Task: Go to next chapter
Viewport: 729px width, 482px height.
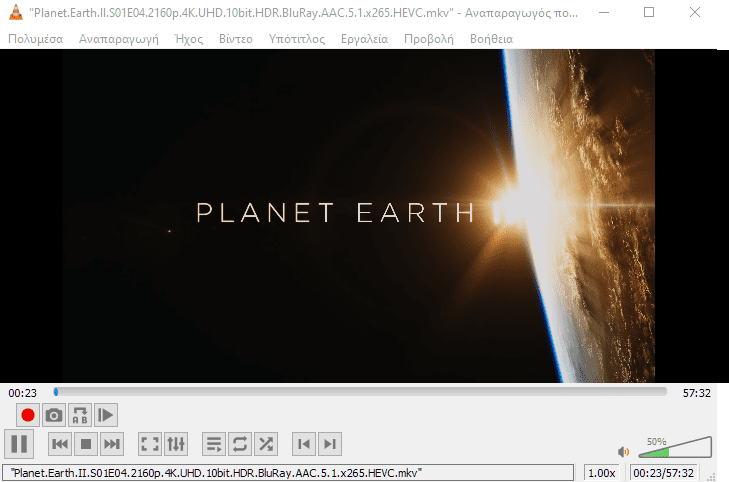Action: (330, 444)
